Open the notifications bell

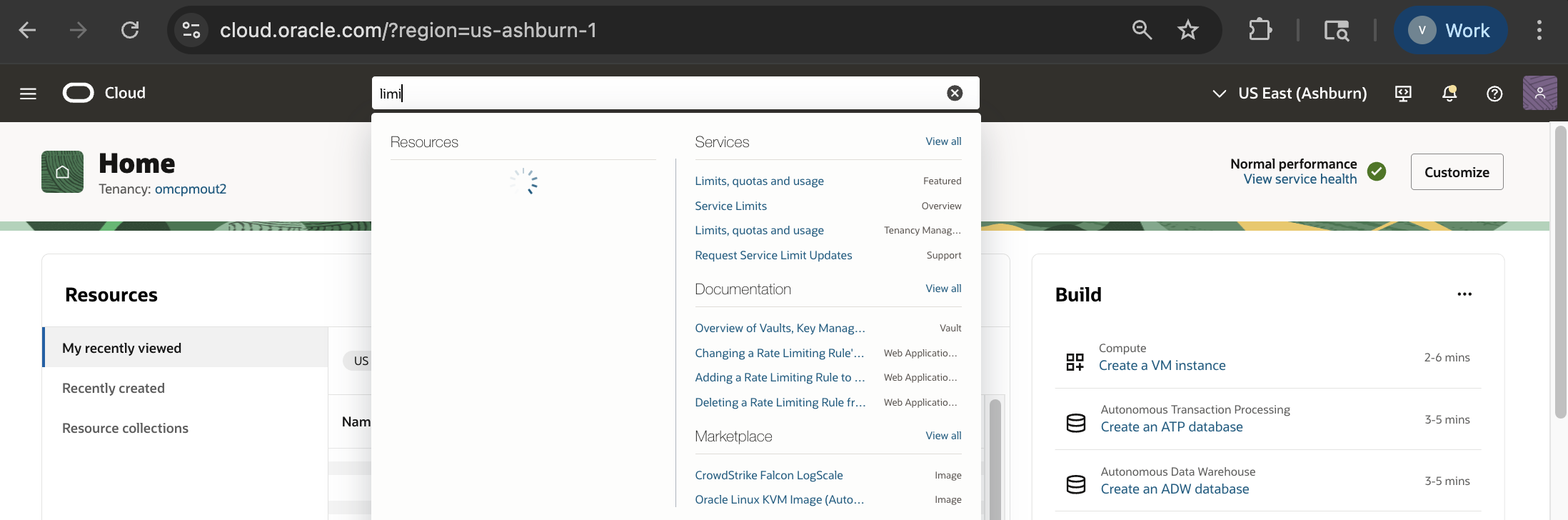[x=1449, y=94]
